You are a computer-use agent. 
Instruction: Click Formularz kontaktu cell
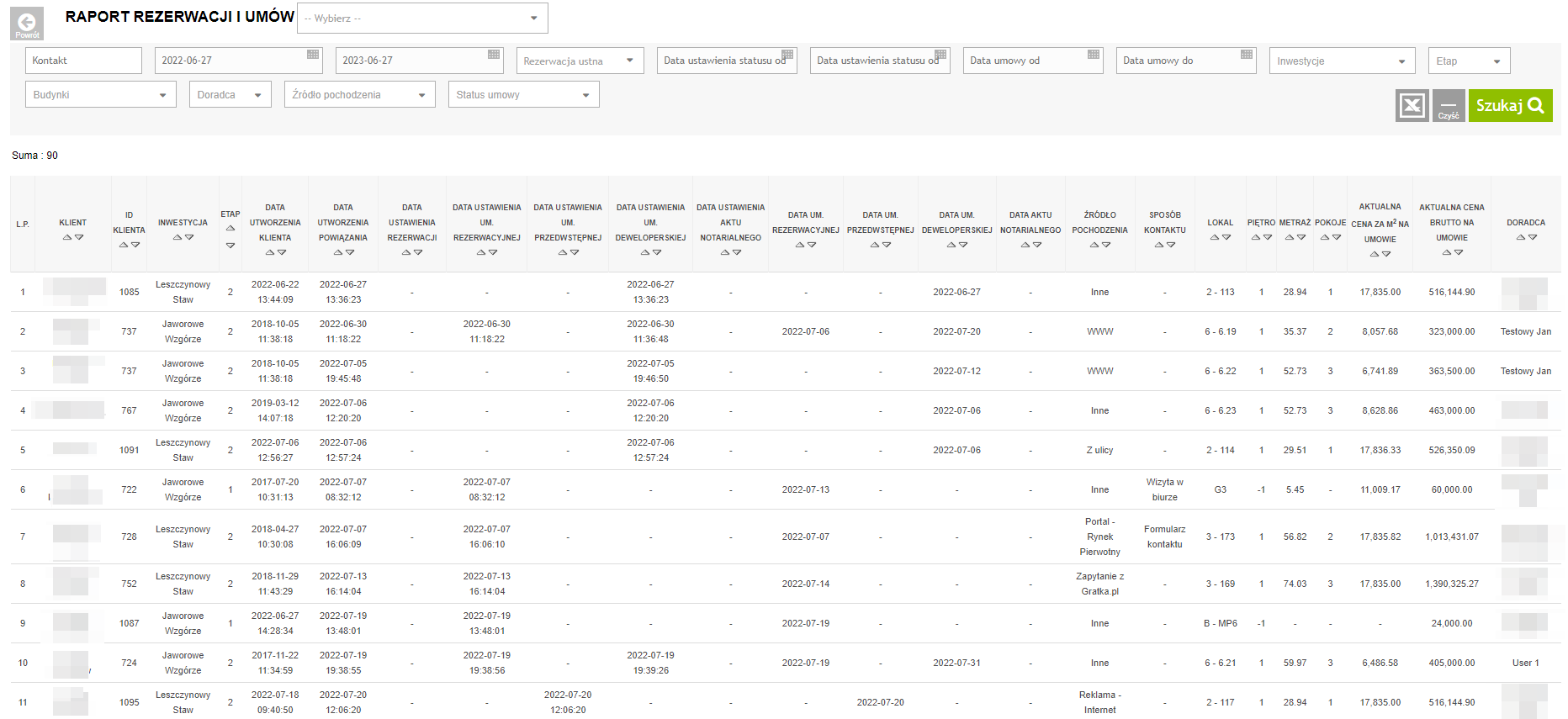(x=1164, y=537)
